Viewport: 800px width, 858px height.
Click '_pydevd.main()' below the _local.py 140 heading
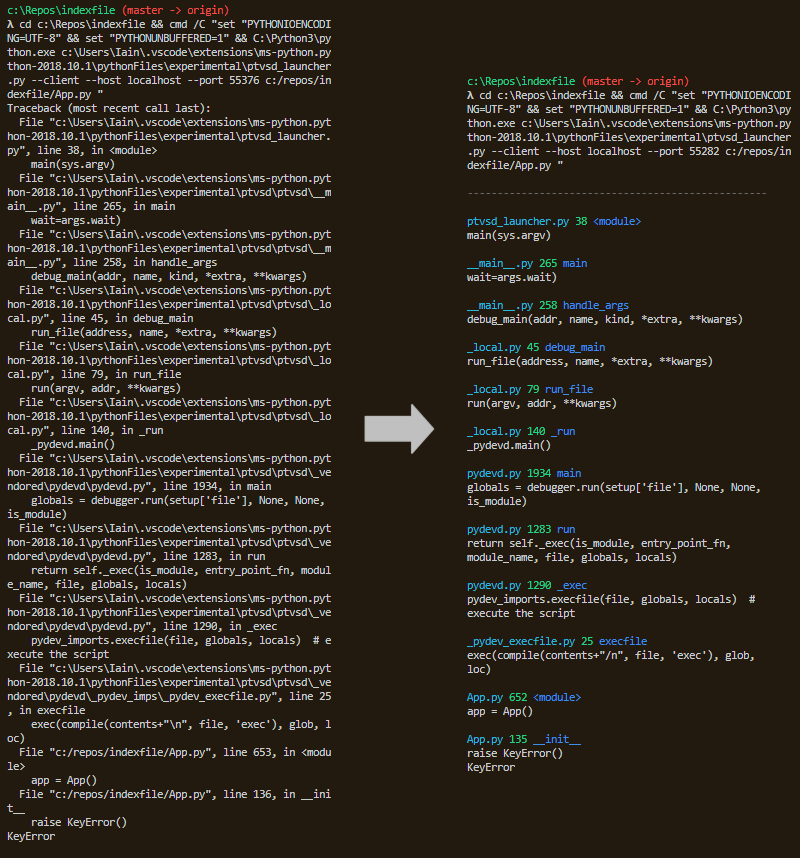[x=509, y=445]
